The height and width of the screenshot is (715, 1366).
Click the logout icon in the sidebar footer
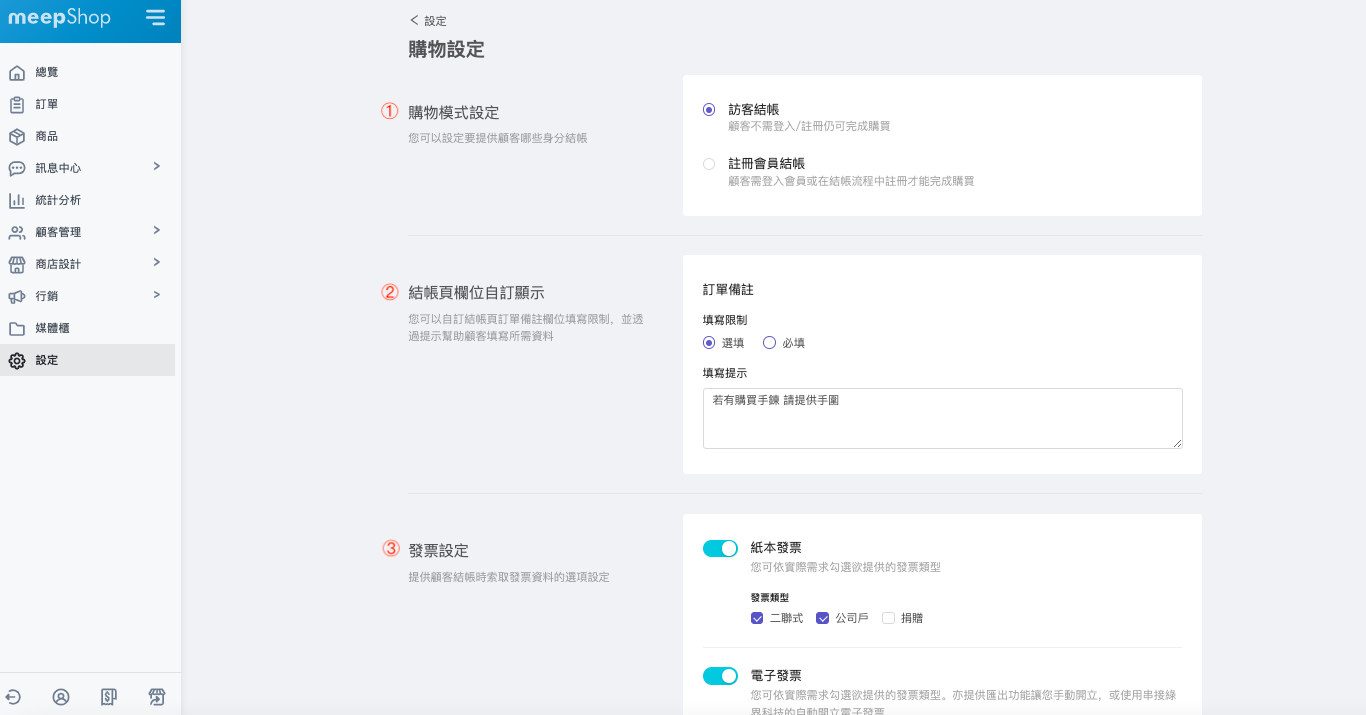(14, 697)
